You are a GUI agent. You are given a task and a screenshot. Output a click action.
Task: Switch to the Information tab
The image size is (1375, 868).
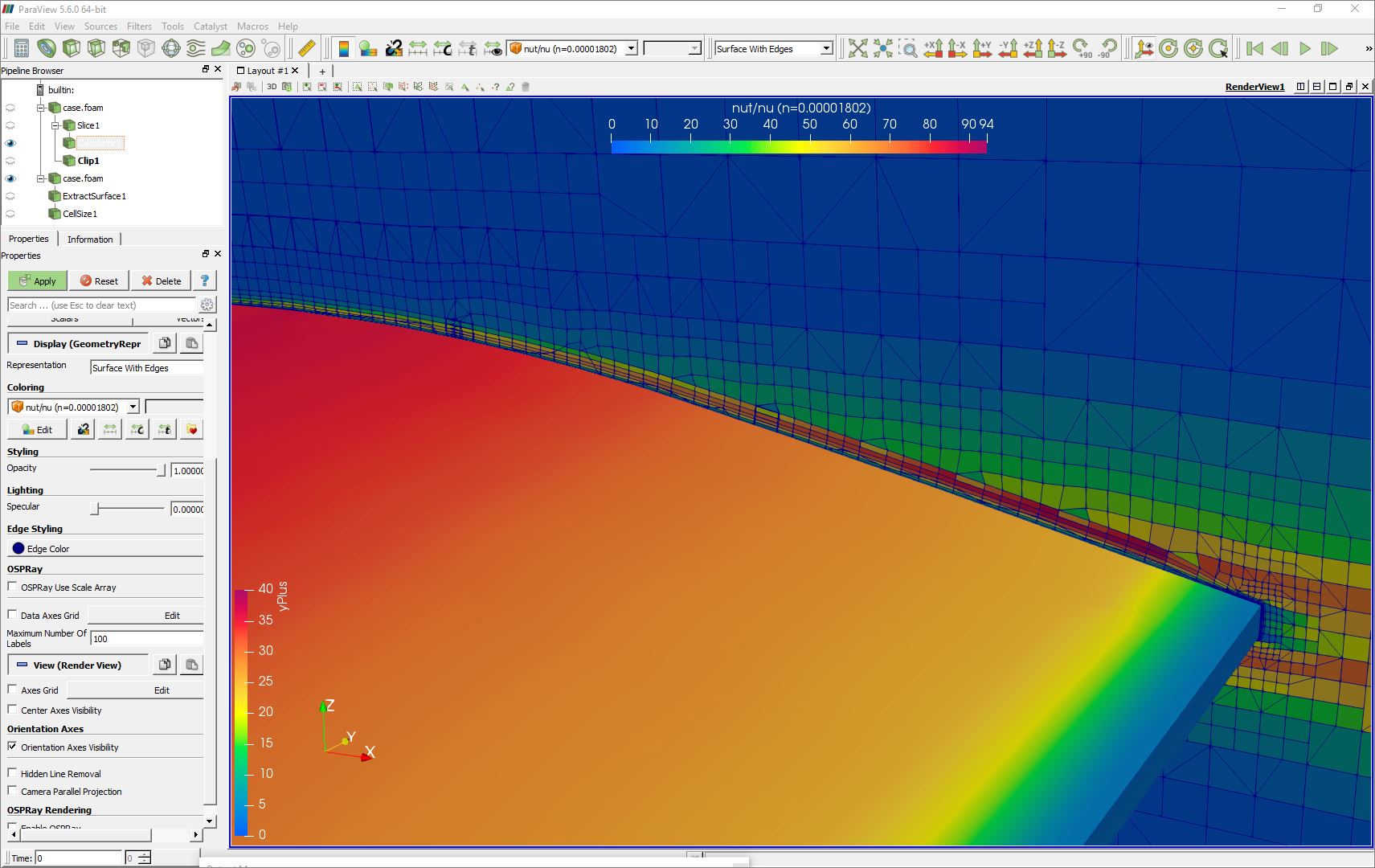90,240
